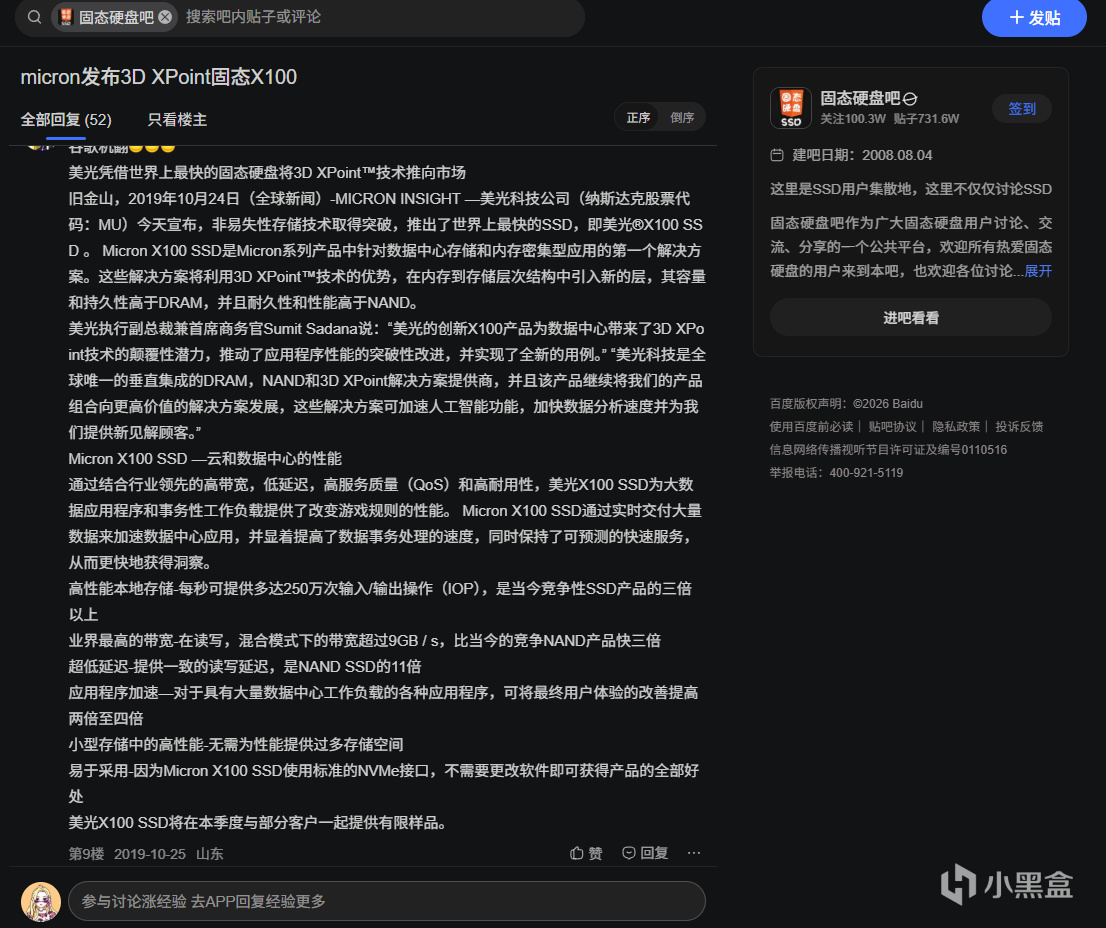Viewport: 1106px width, 928px height.
Task: Remove the 固态硬盘吧 search tag
Action: (165, 17)
